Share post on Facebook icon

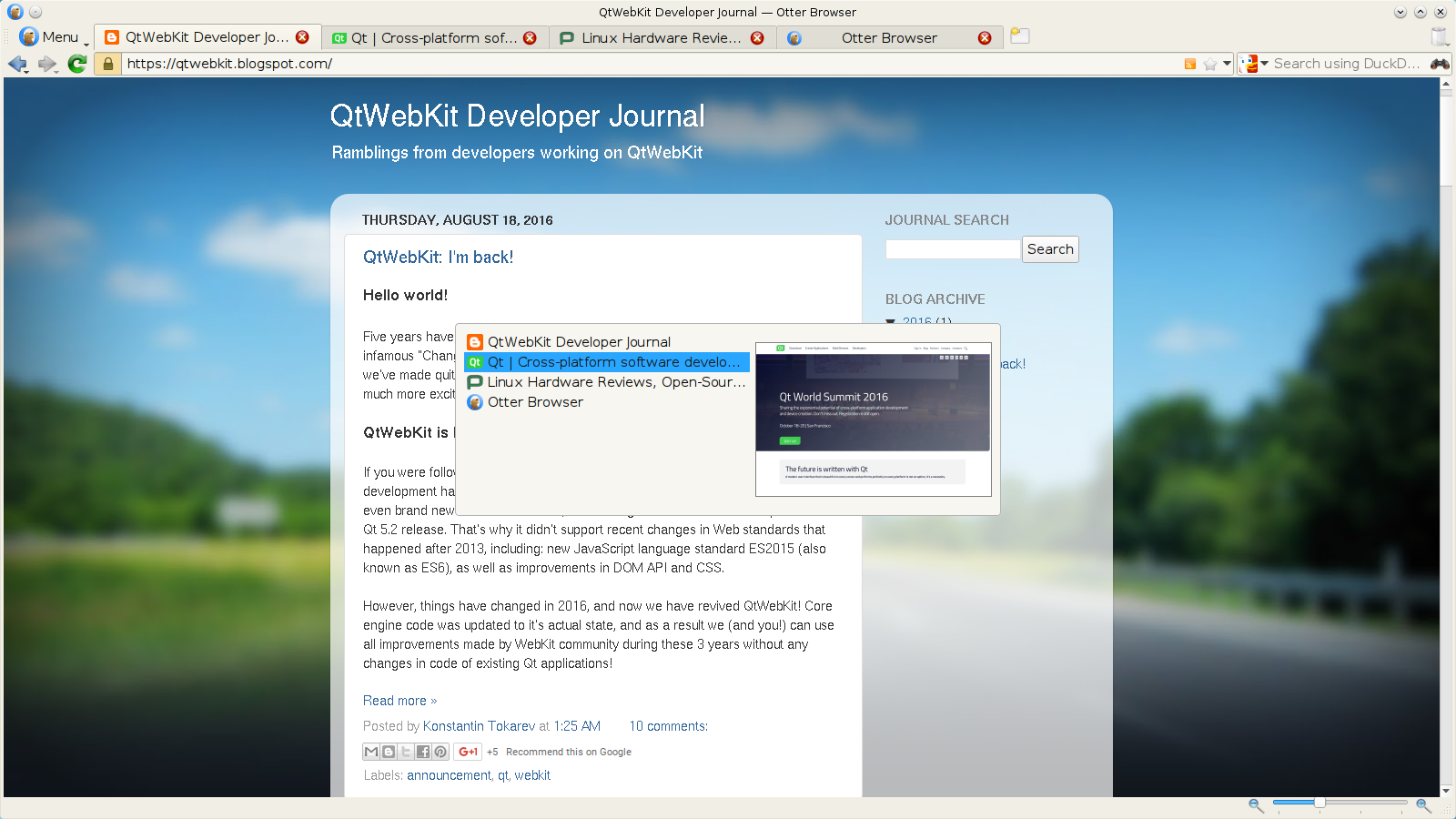tap(423, 752)
